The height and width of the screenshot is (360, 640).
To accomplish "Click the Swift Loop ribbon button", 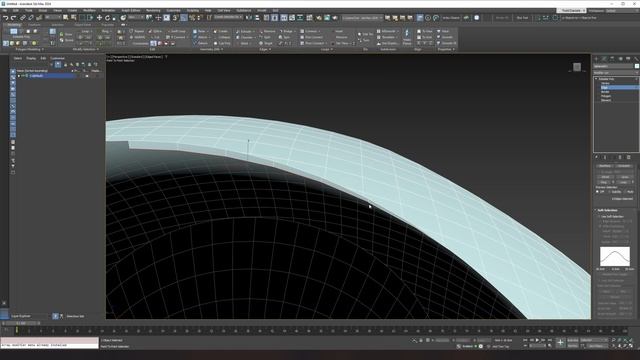I will 176,31.
